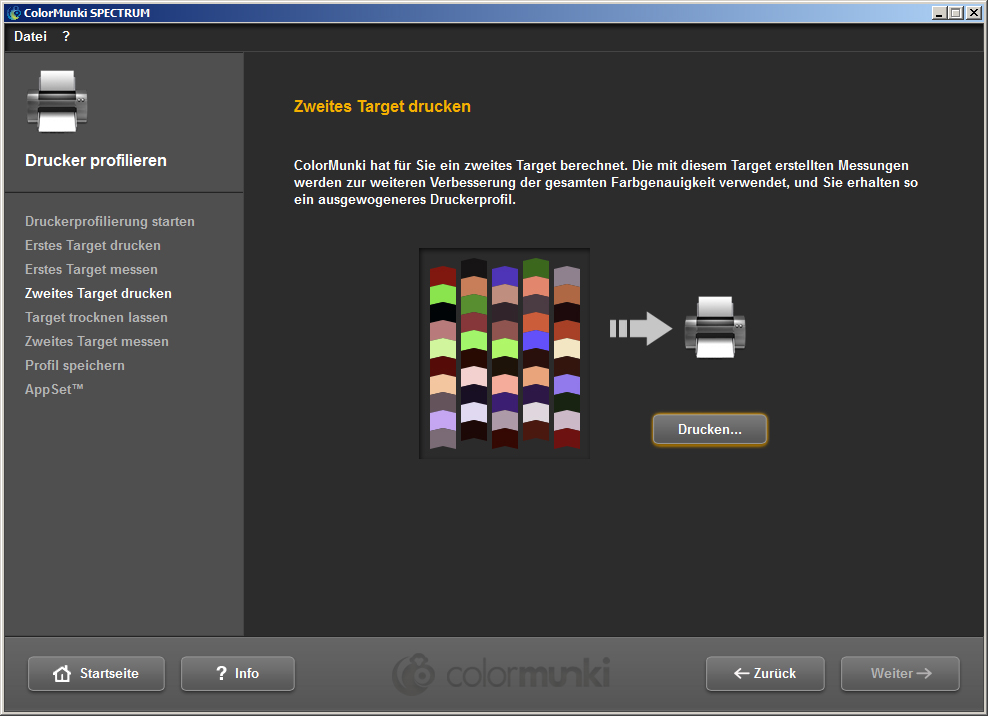
Task: Click the color target chart thumbnail
Action: tap(504, 353)
